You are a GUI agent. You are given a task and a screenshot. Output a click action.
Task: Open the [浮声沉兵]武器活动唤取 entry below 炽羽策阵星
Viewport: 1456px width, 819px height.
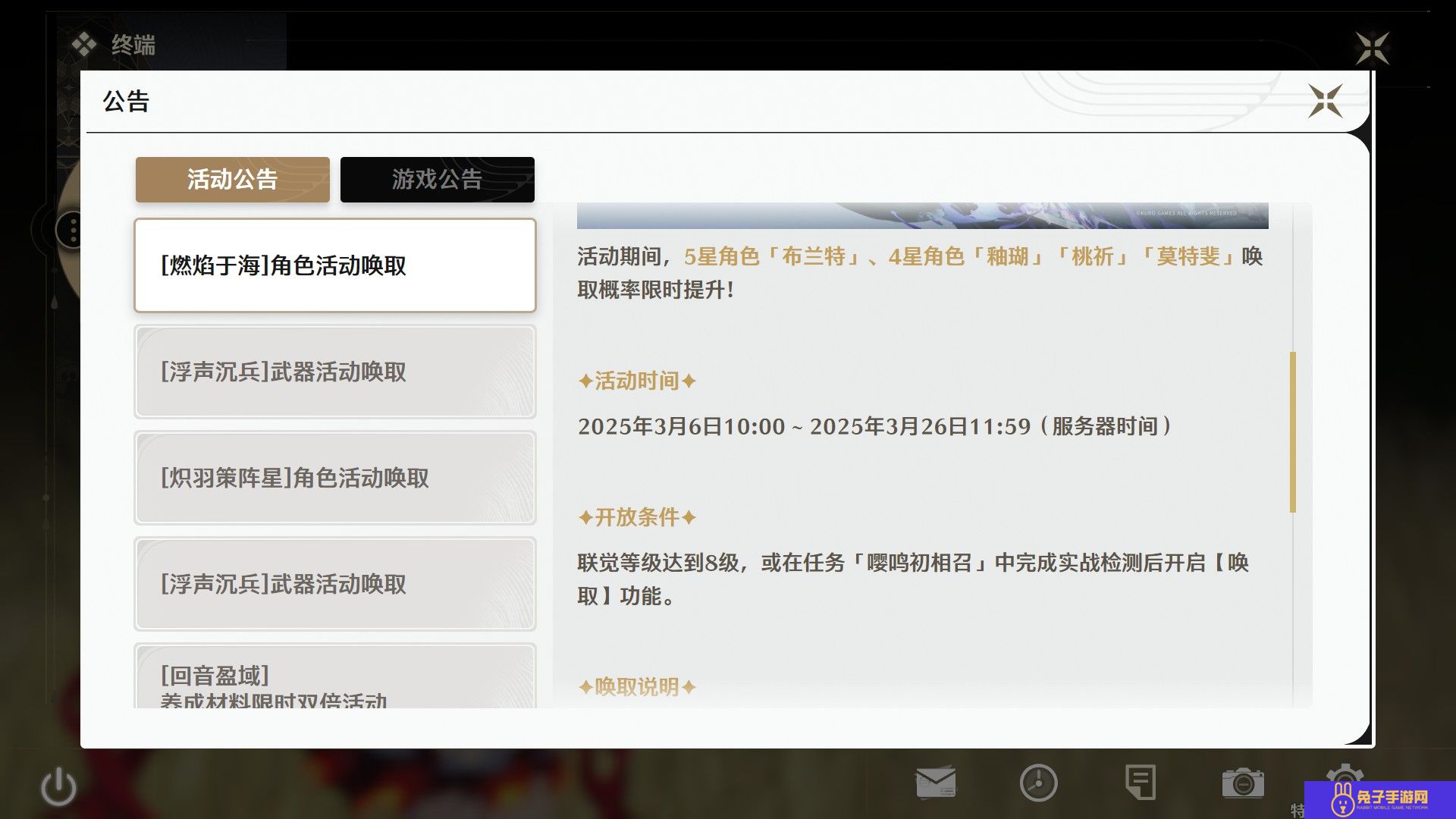pyautogui.click(x=335, y=584)
